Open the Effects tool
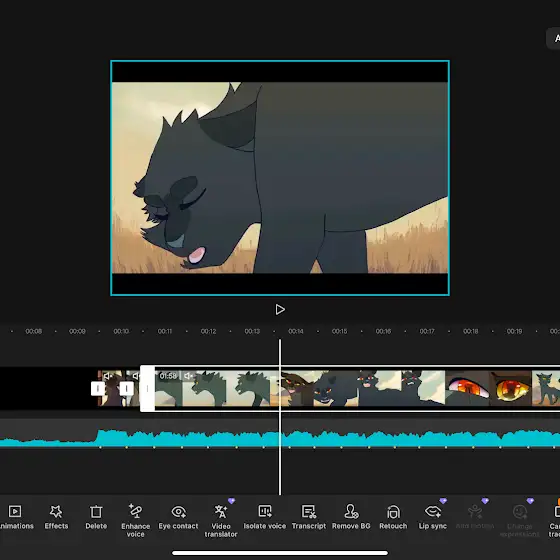The width and height of the screenshot is (560, 560). tap(56, 516)
